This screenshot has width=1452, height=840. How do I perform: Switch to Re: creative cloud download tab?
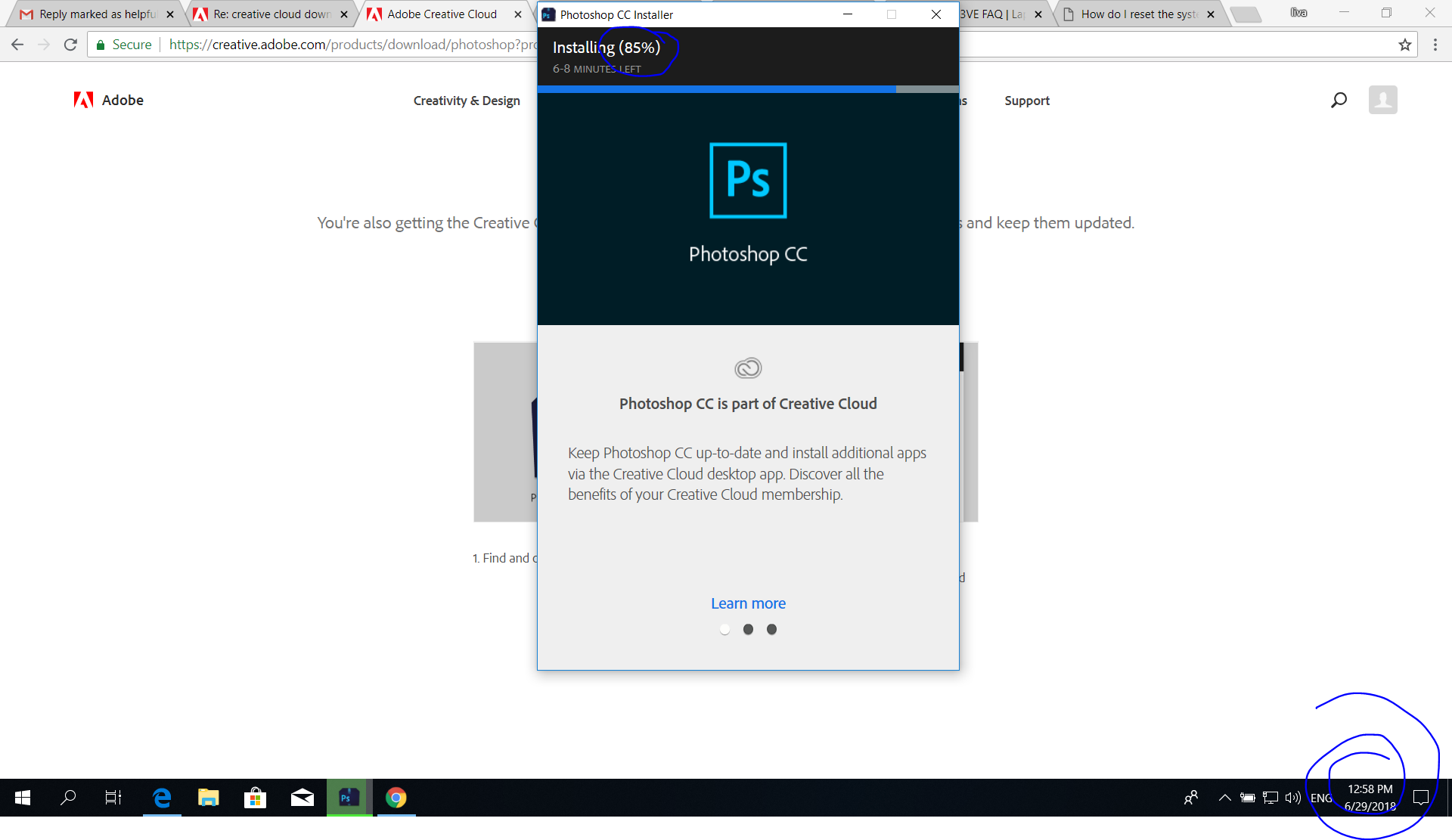pos(271,14)
